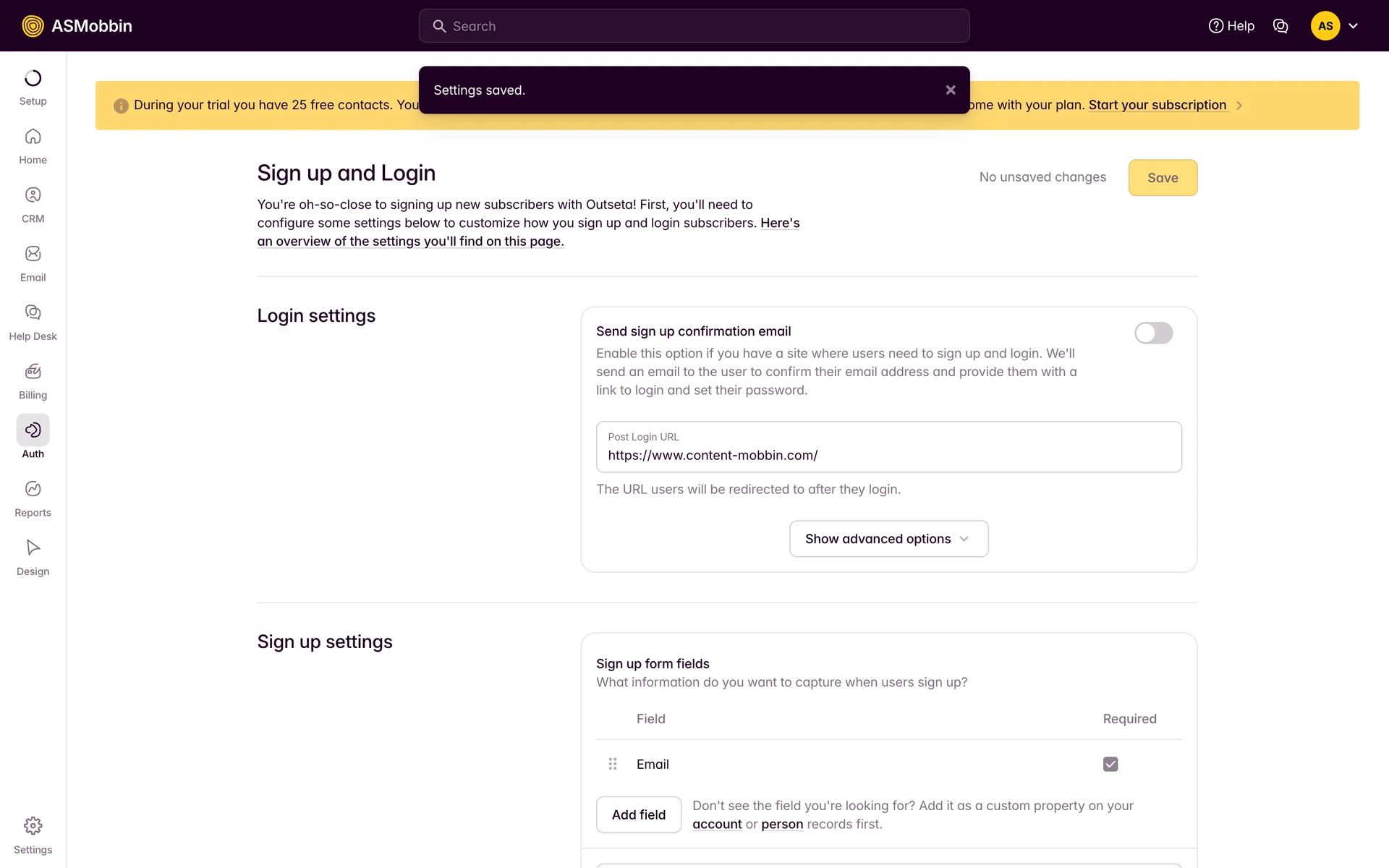Click arrow next to Start your subscription
This screenshot has height=868, width=1389.
1239,106
